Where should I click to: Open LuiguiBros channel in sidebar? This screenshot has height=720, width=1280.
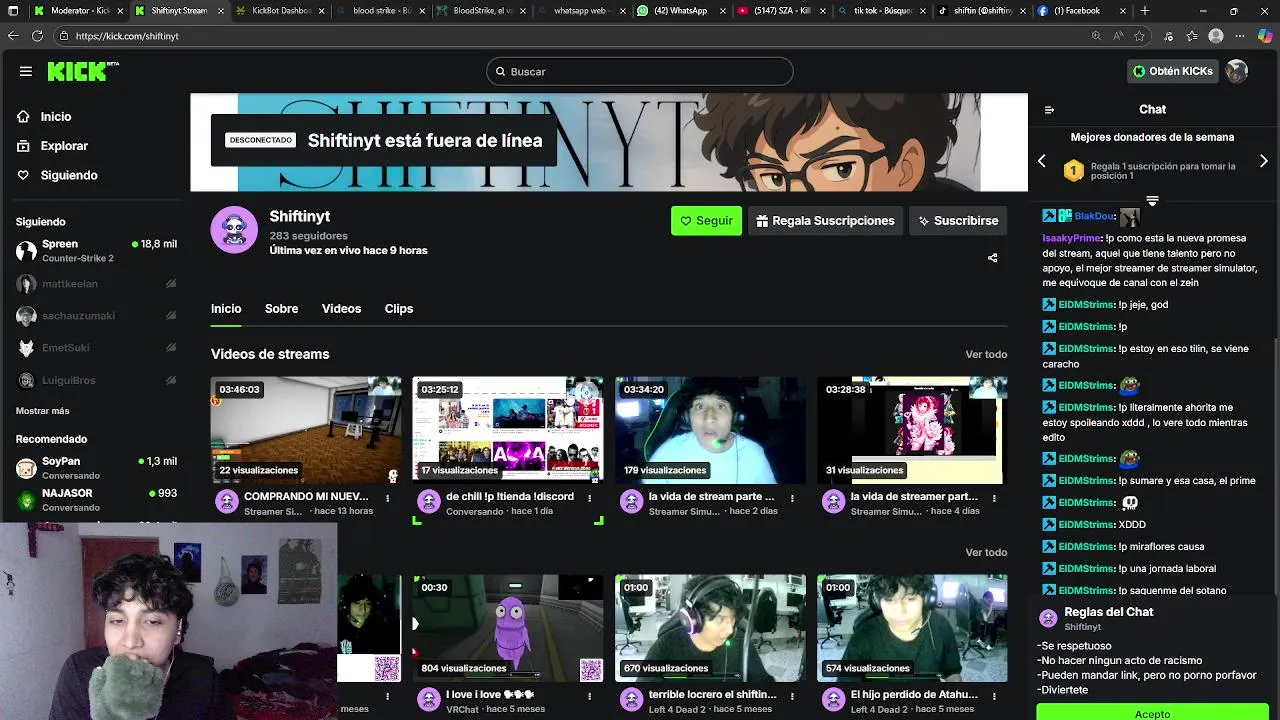click(96, 381)
